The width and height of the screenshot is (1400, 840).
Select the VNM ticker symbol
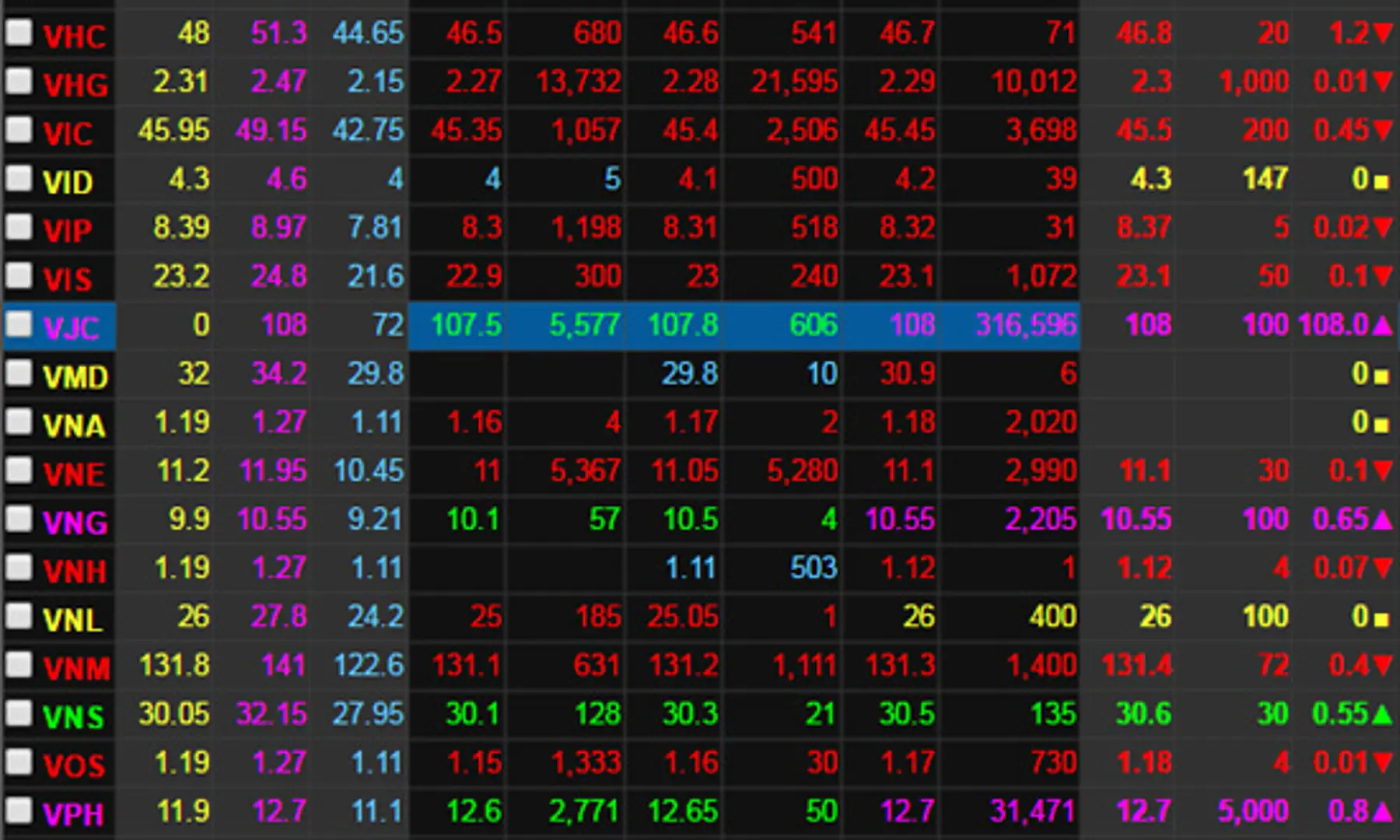[77, 669]
